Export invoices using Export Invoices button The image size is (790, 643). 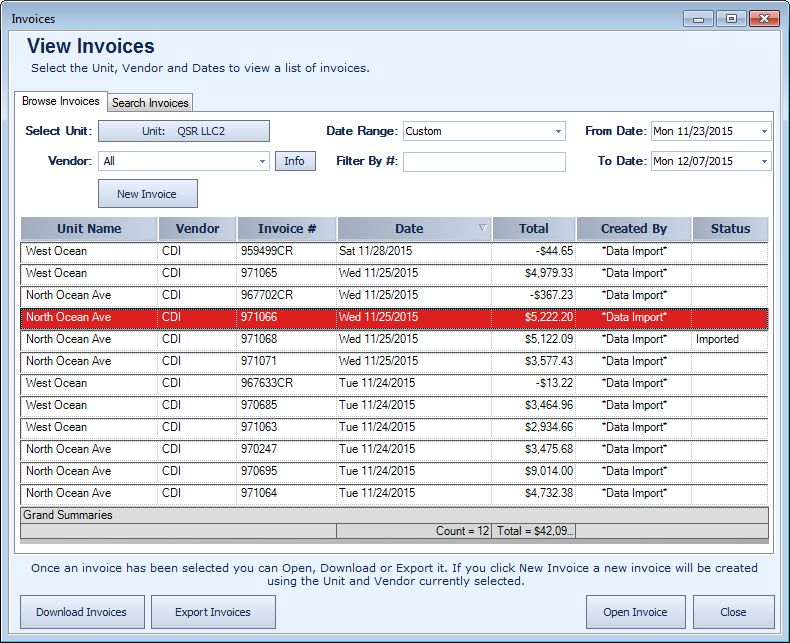pyautogui.click(x=213, y=612)
